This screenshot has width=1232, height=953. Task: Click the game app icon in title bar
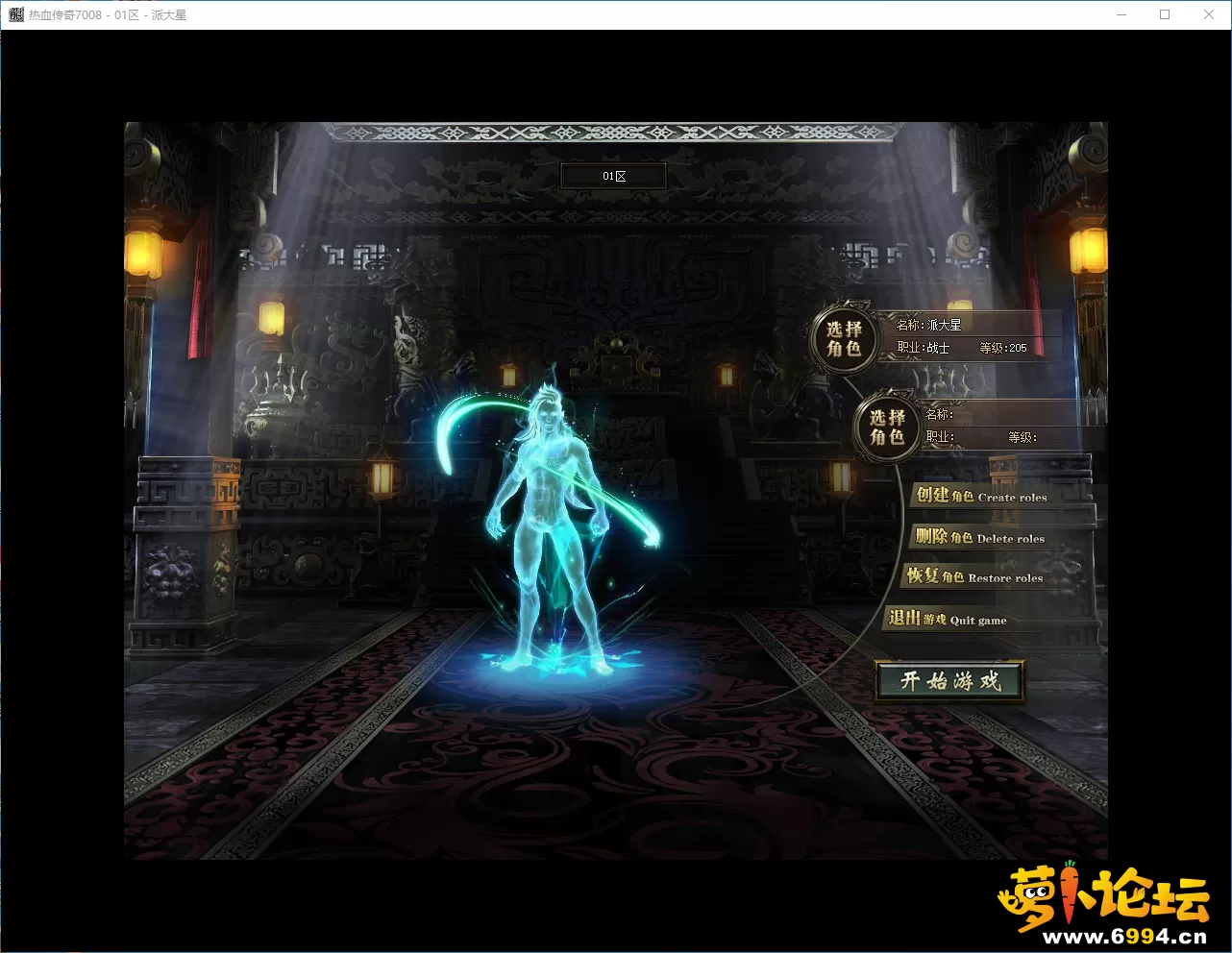(15, 14)
